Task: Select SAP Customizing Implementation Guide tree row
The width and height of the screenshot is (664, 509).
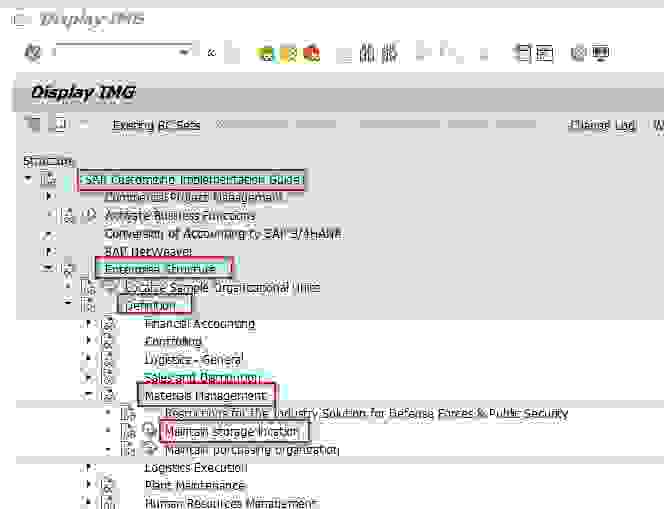Action: [191, 180]
